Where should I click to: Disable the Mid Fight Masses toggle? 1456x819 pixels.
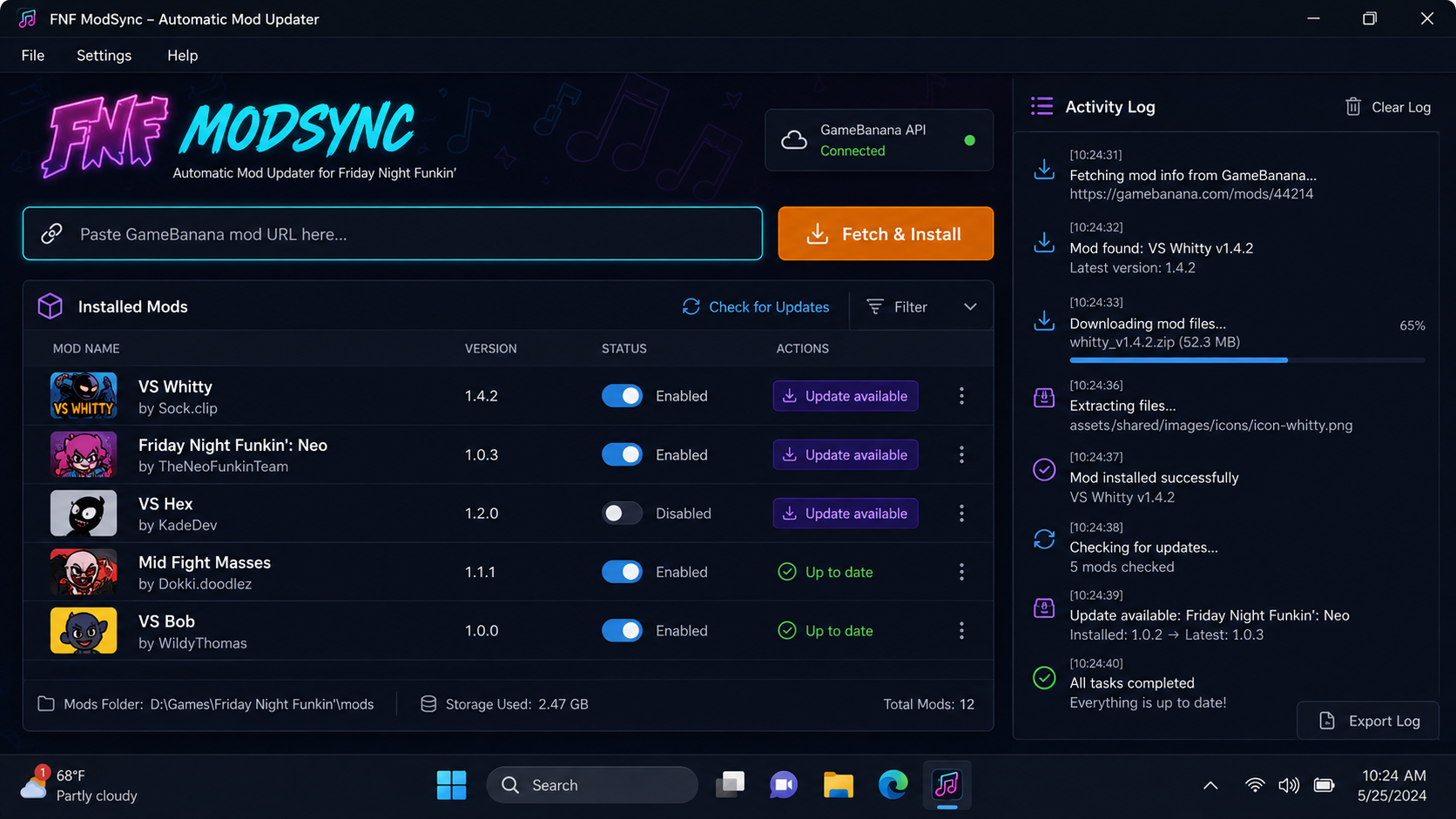click(622, 572)
